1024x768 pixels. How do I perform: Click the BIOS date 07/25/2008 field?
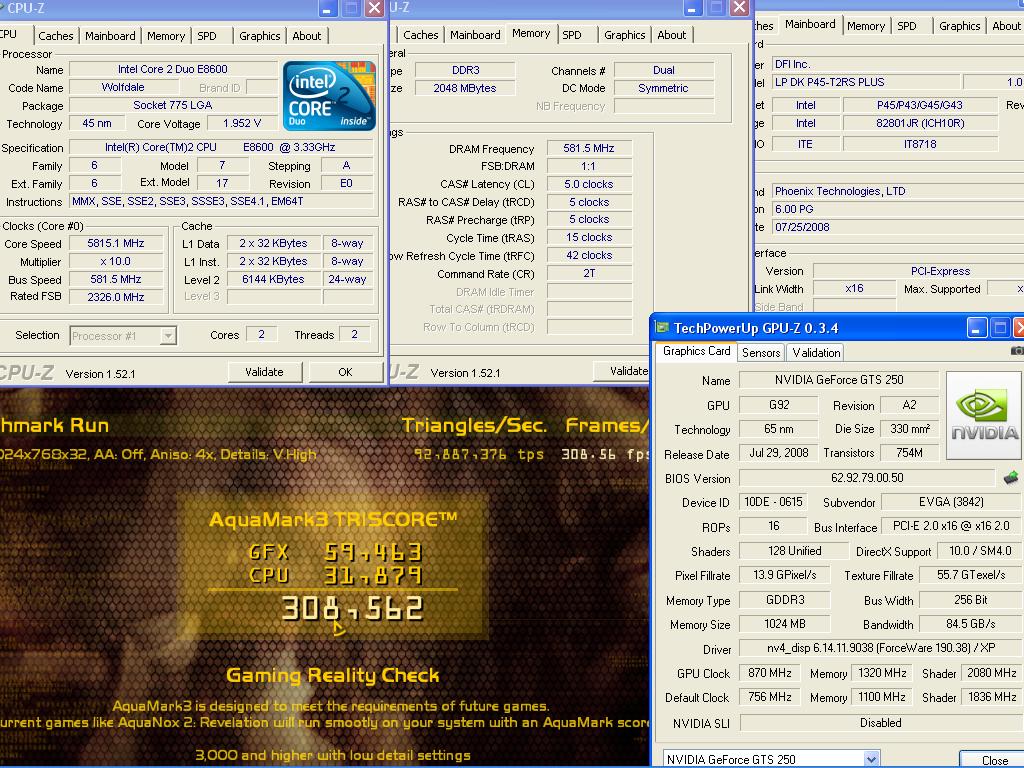tap(898, 227)
